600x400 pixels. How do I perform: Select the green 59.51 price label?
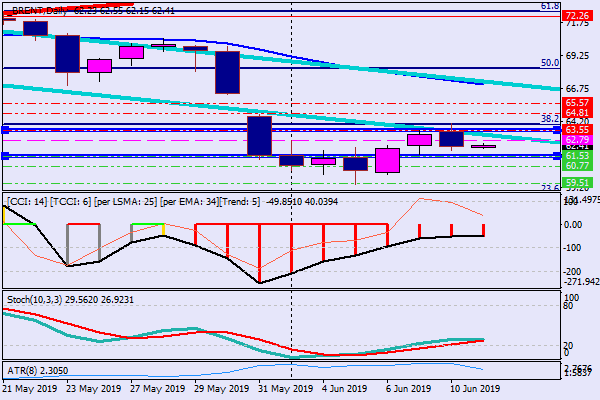pos(577,183)
